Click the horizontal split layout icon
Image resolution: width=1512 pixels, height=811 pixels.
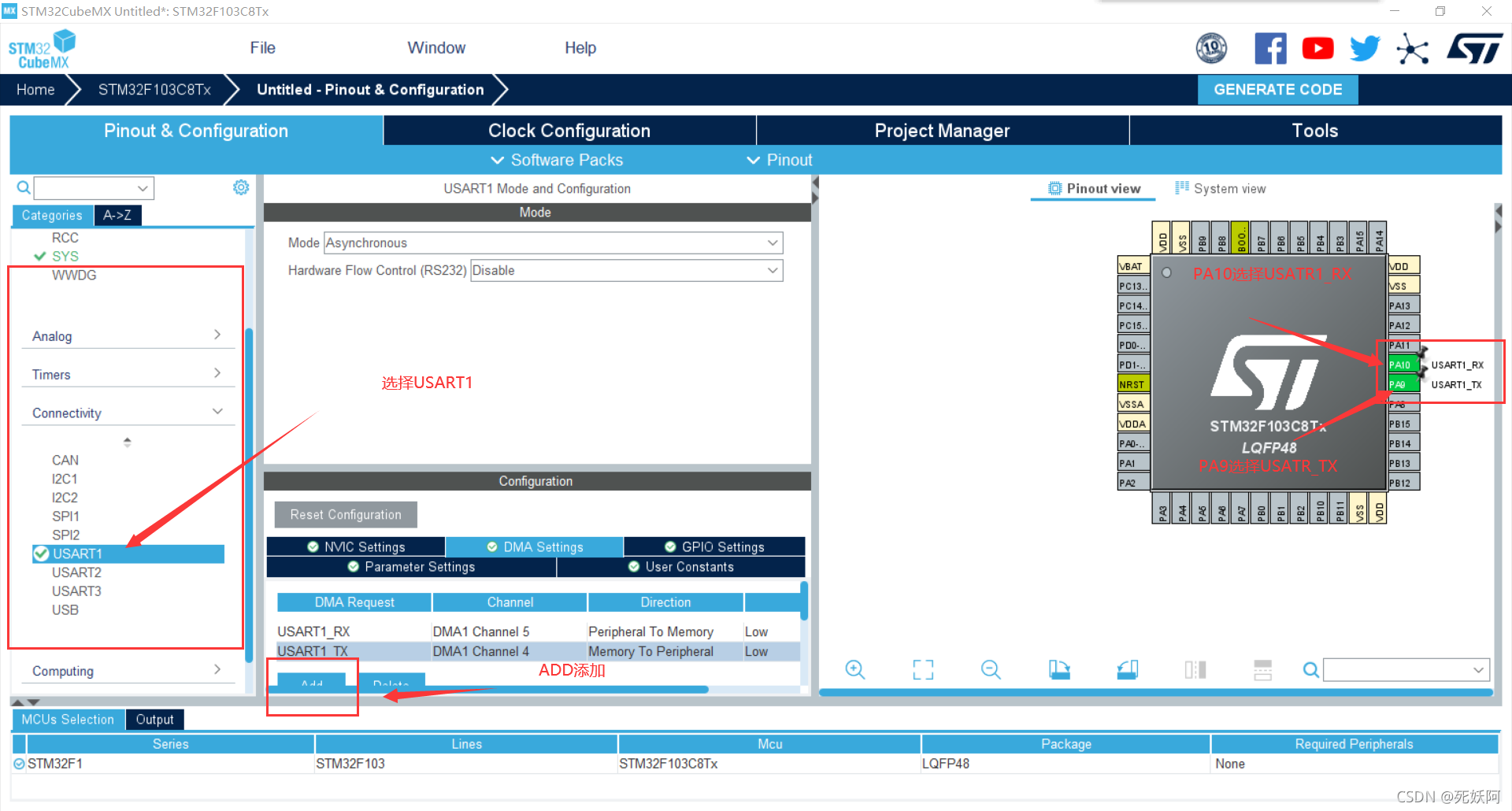coord(1263,670)
